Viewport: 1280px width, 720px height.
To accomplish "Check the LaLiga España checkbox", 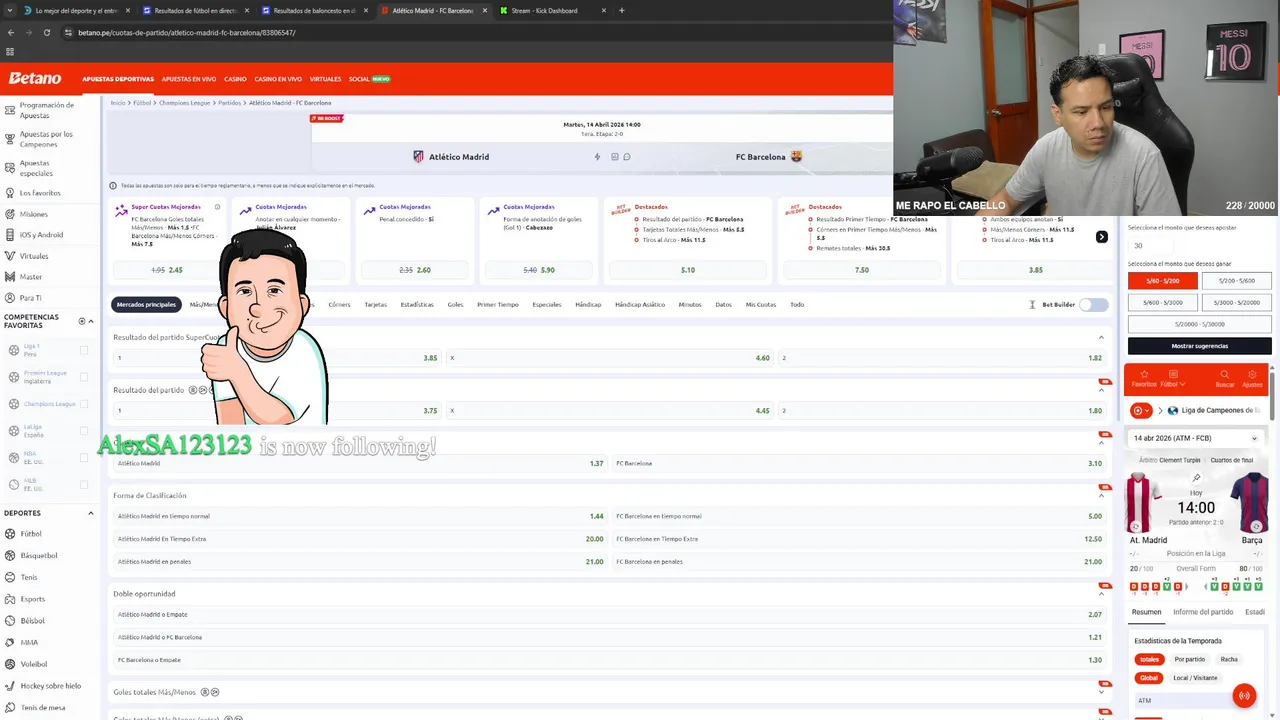I will (x=84, y=431).
